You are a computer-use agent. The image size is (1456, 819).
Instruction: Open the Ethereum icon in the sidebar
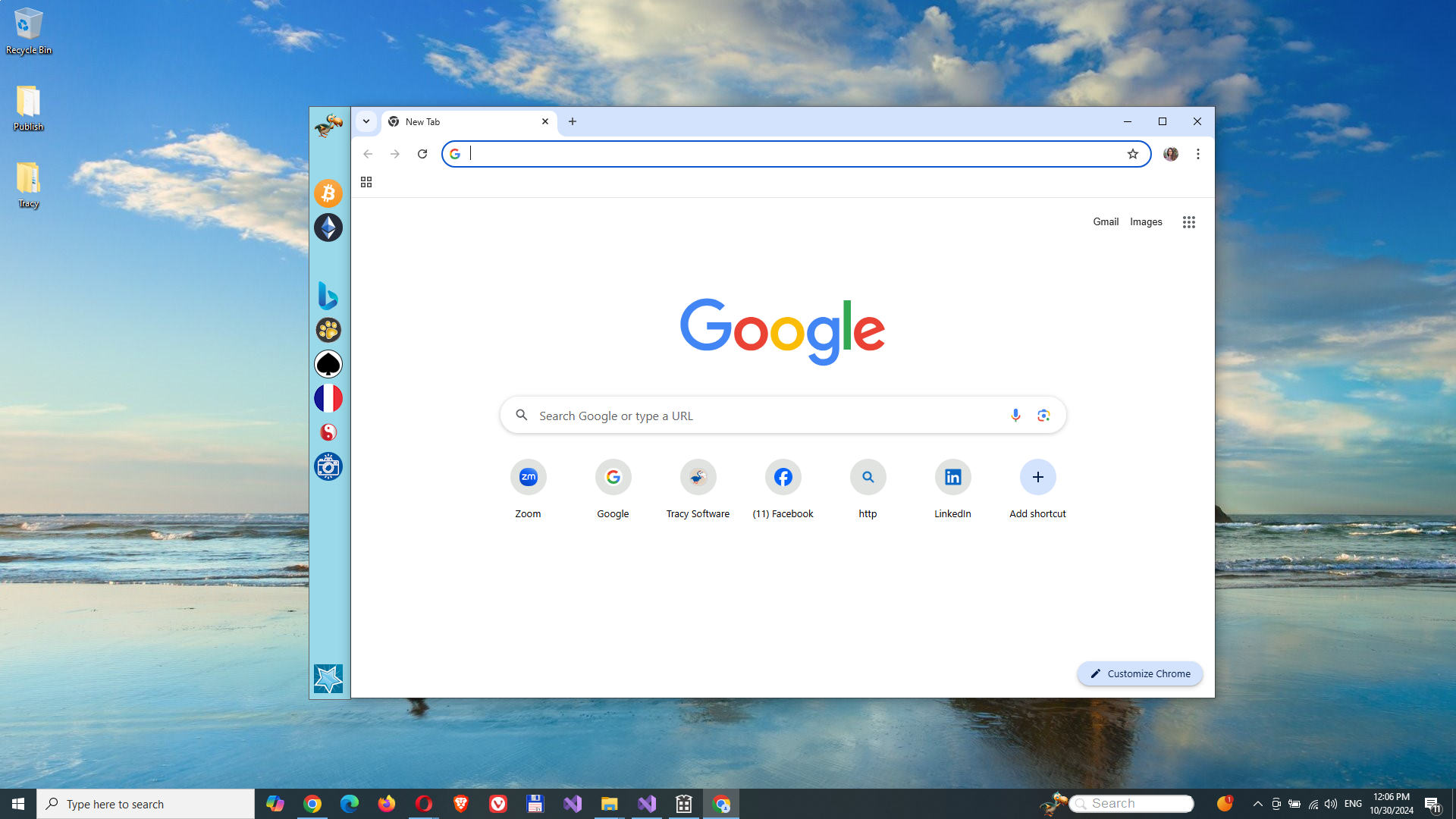328,227
